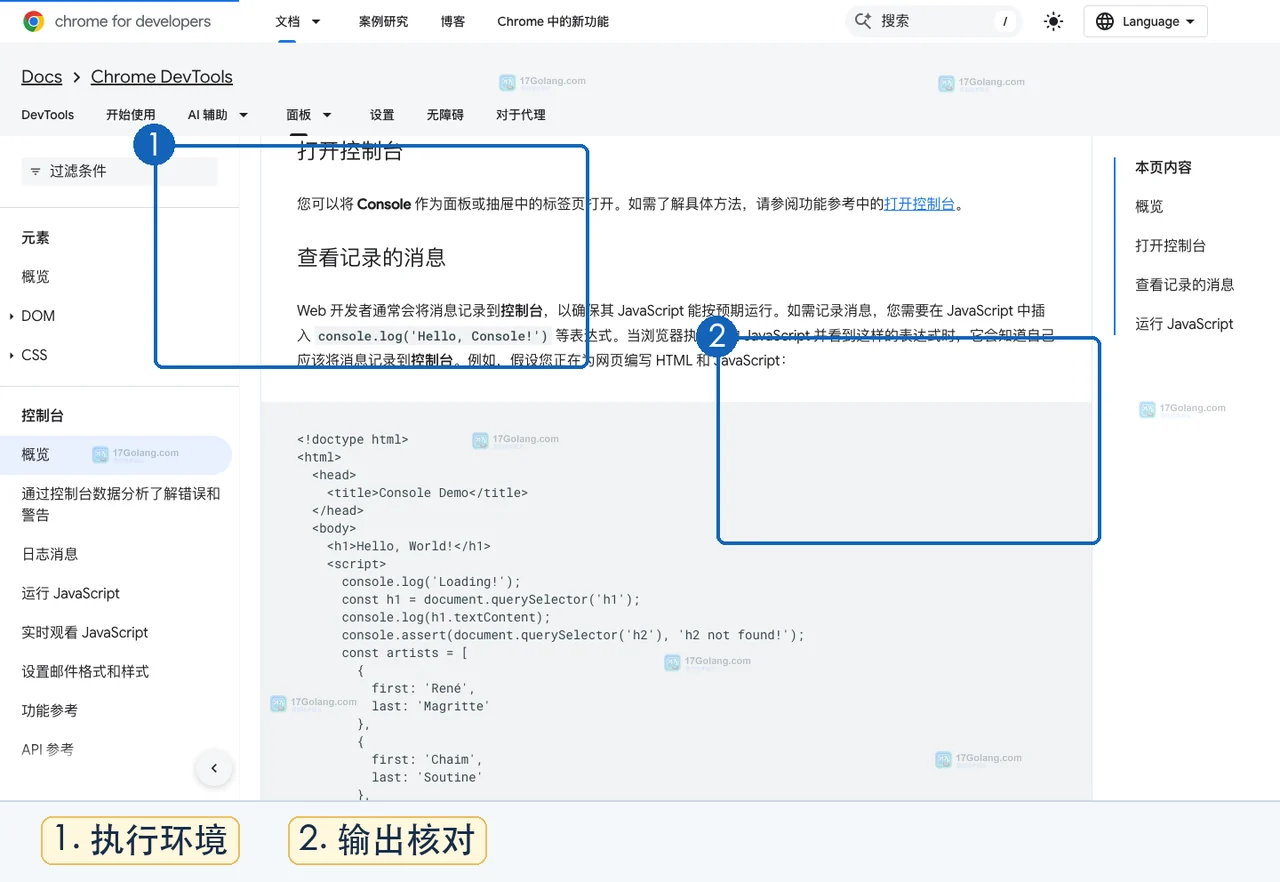The image size is (1280, 882).
Task: Jump to 运行 JavaScript in 本页内容
Action: (x=1184, y=324)
